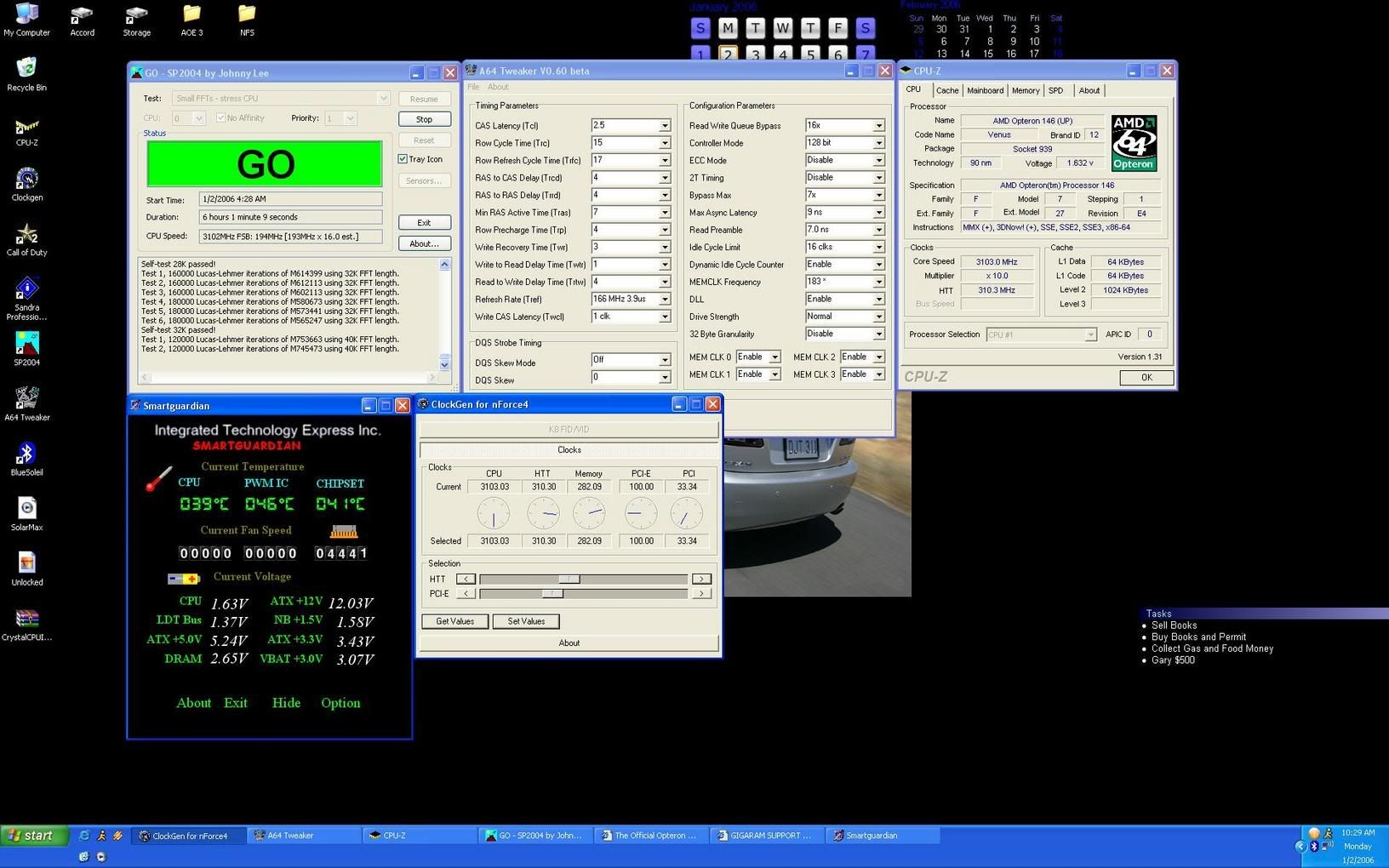Open the File menu in A64 Tweaker
1389x868 pixels.
473,87
